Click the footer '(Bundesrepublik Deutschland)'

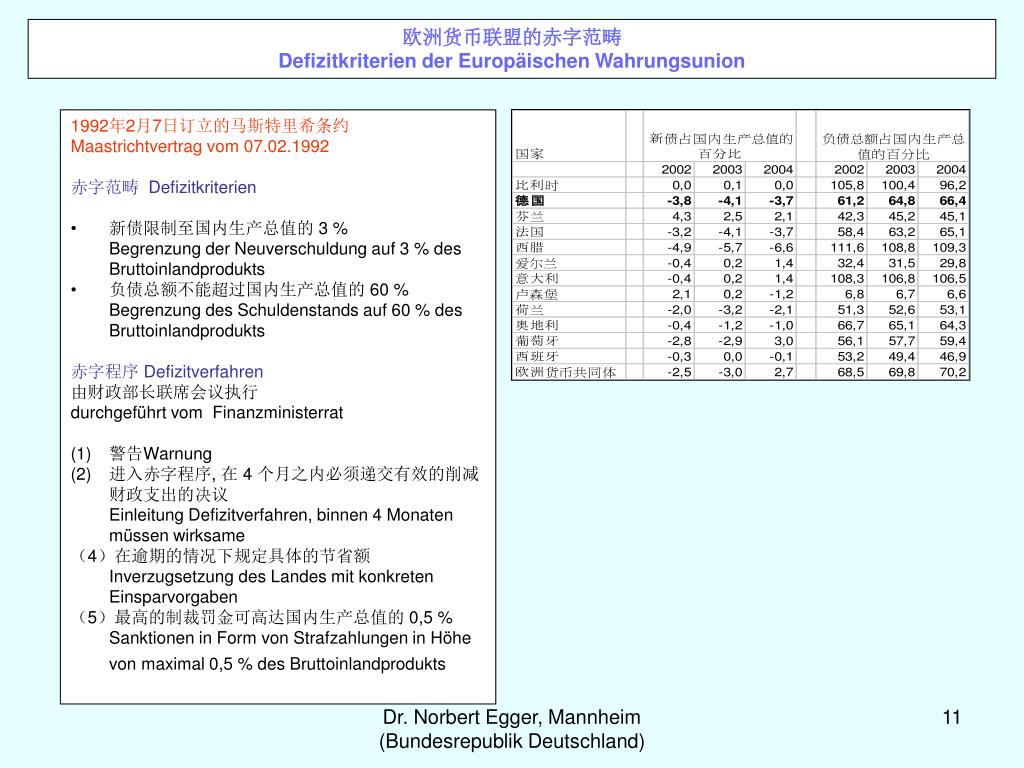click(x=511, y=741)
